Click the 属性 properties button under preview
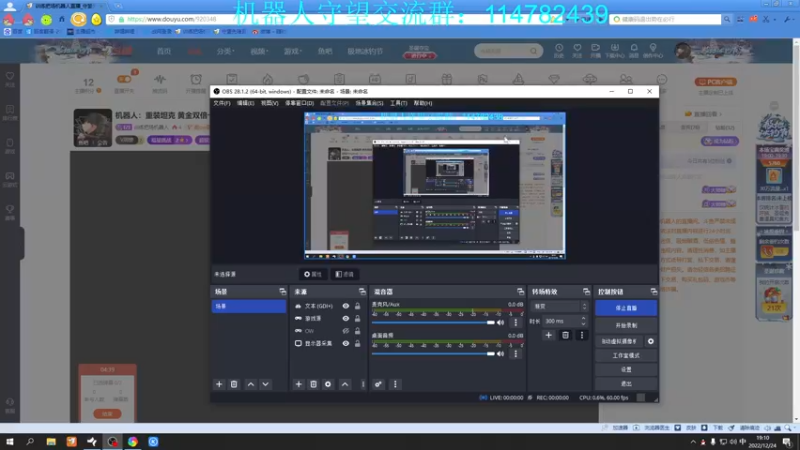 [313, 274]
